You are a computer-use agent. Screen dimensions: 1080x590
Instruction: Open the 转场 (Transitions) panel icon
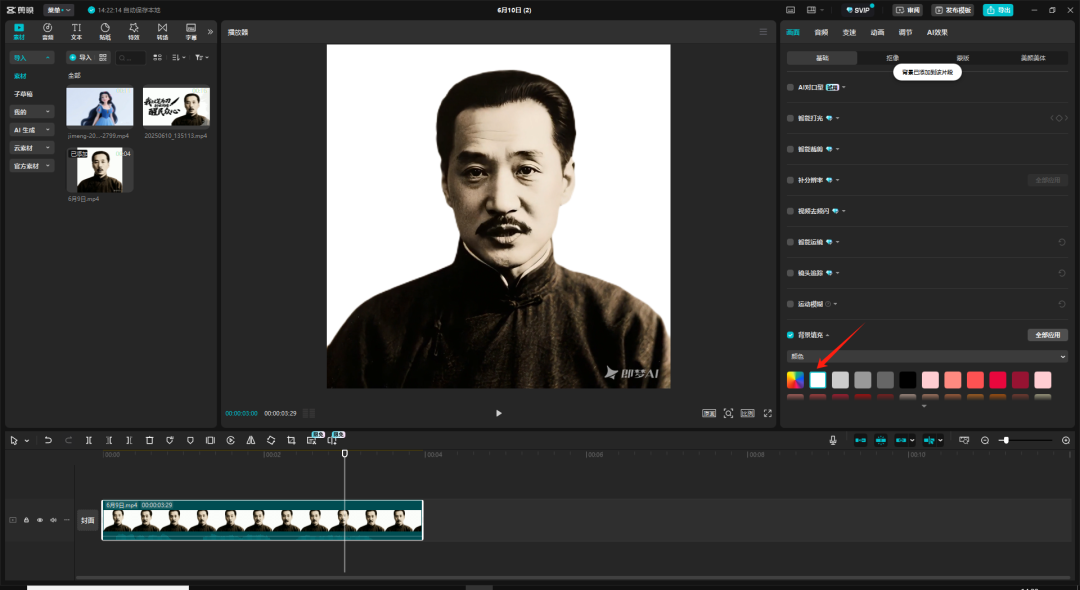(x=162, y=30)
